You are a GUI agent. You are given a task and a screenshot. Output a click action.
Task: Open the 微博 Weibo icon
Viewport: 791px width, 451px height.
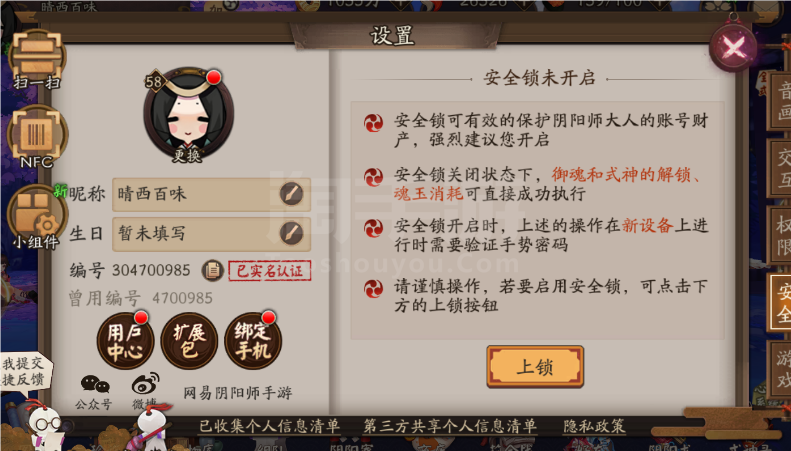pos(145,390)
